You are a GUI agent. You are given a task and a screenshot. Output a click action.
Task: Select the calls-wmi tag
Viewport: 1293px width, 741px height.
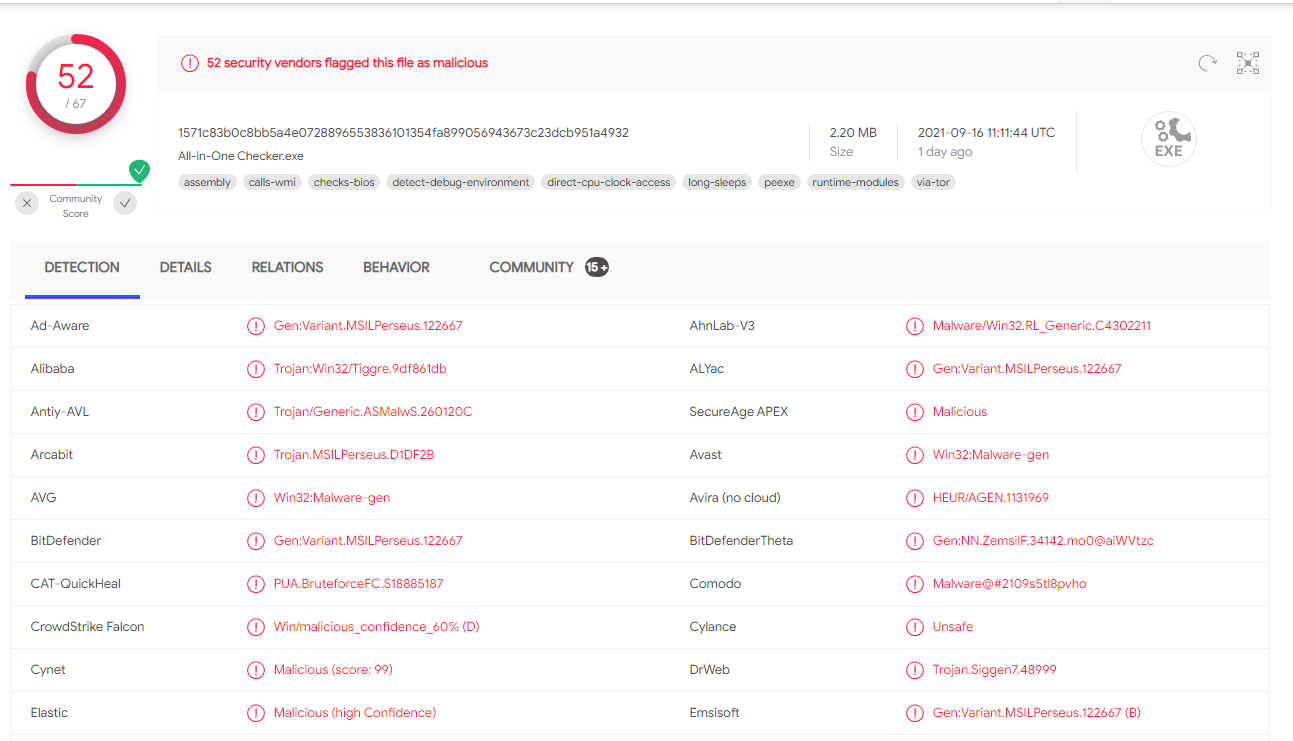click(271, 182)
